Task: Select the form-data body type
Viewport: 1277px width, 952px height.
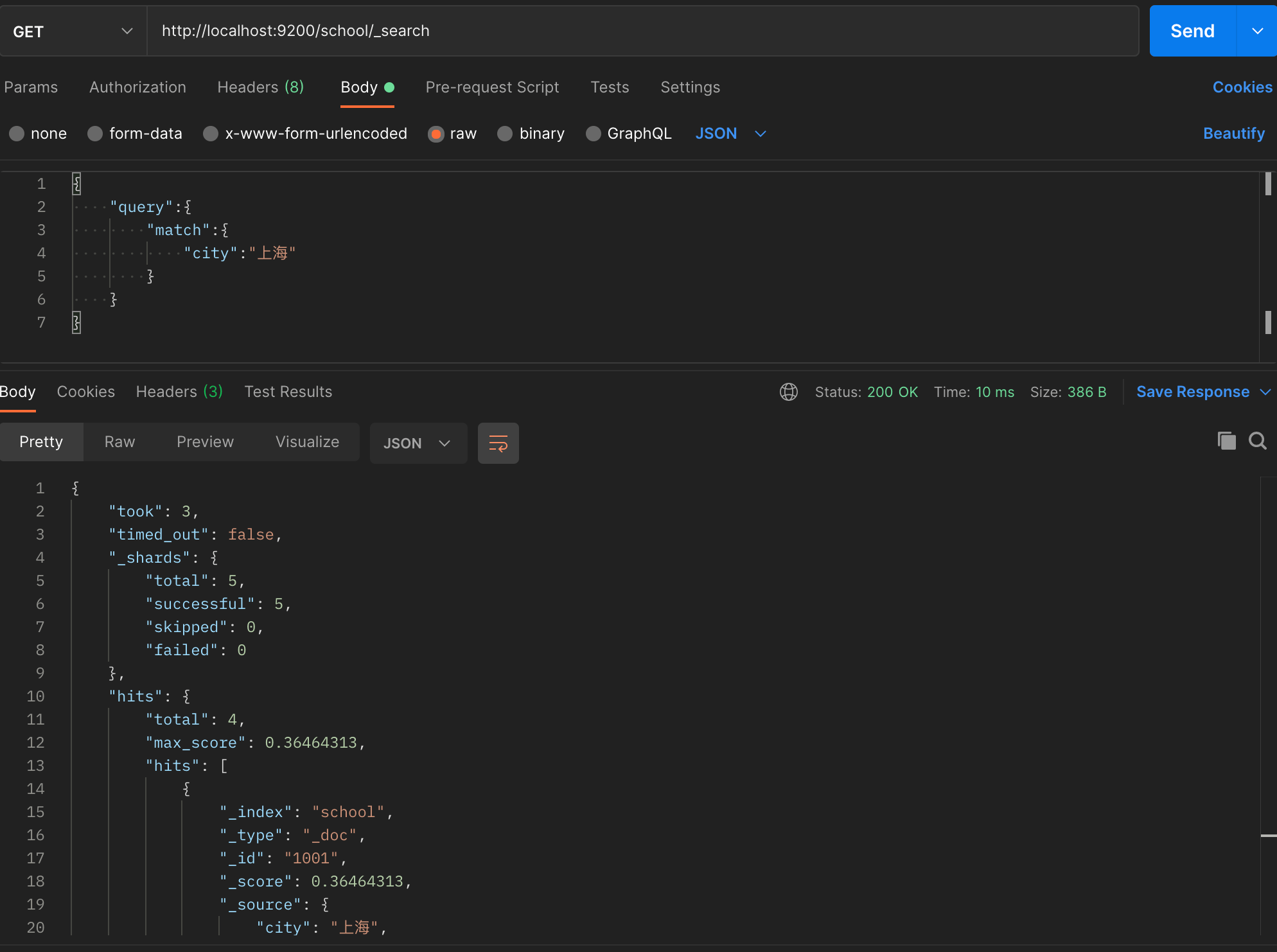Action: coord(135,134)
